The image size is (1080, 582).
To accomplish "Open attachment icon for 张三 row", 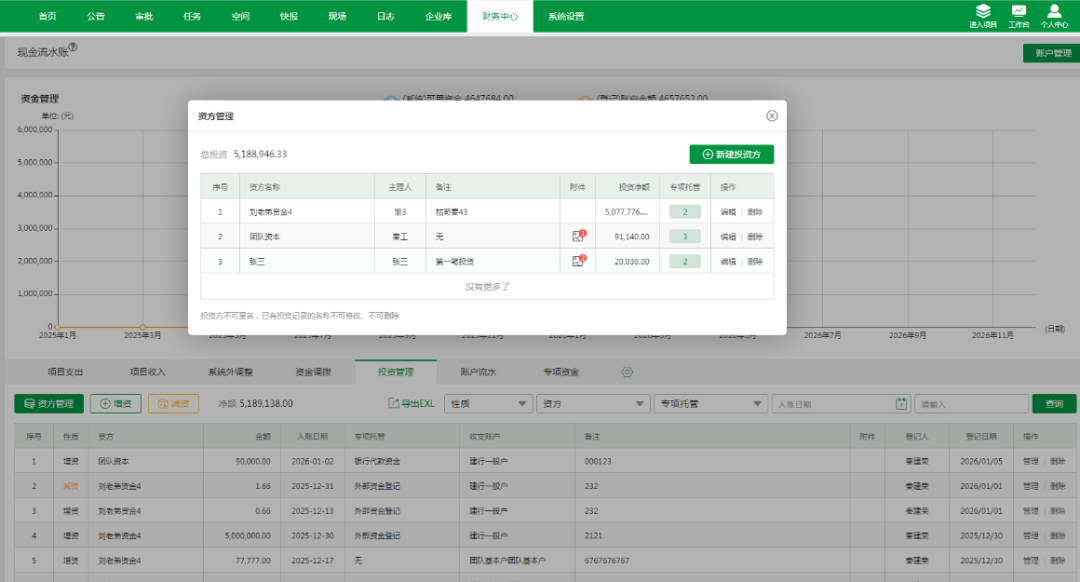I will tap(578, 261).
